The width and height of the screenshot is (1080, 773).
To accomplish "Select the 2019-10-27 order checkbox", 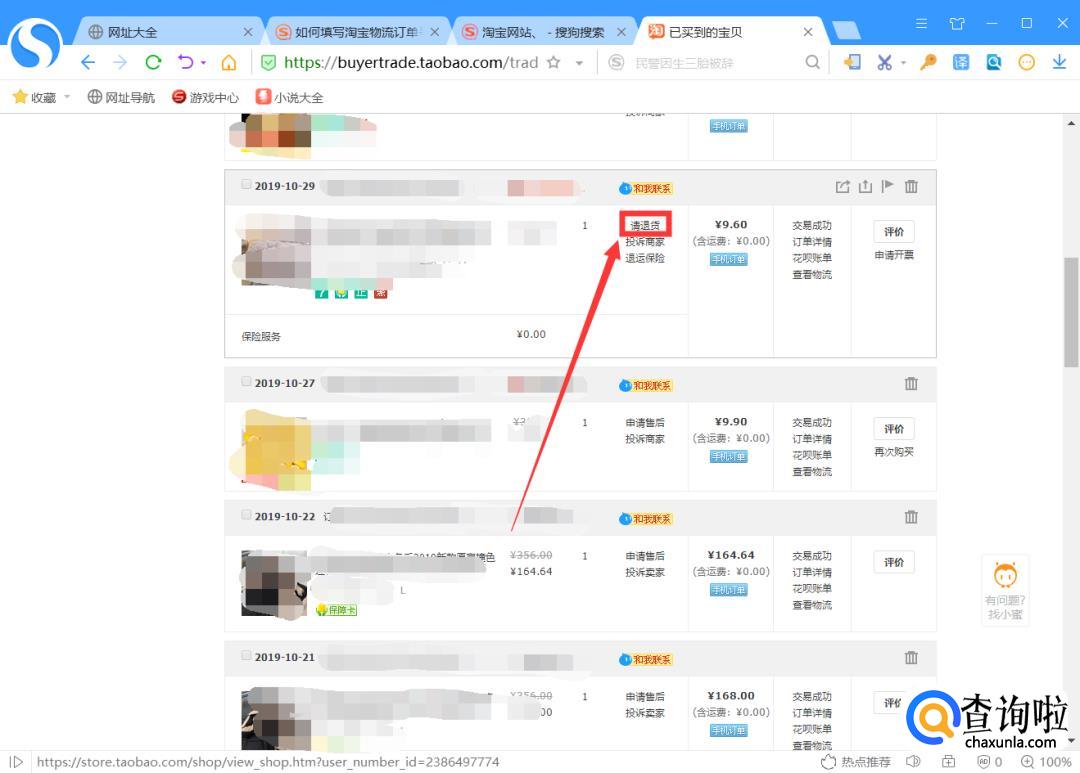I will [246, 381].
